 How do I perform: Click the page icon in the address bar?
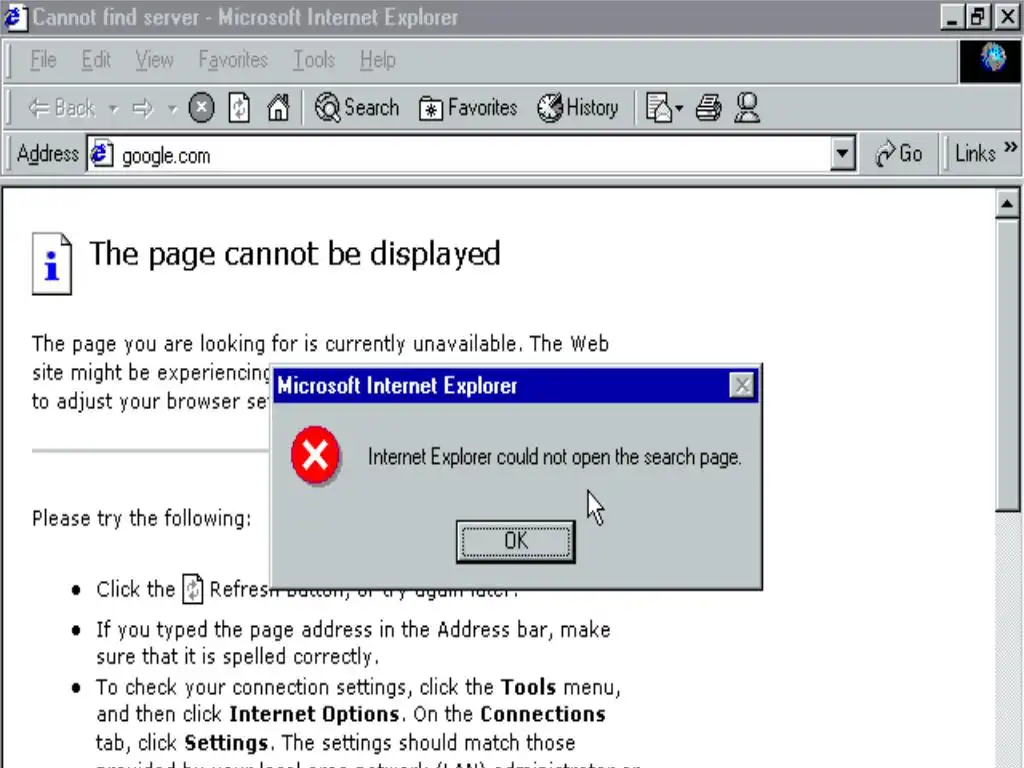[x=101, y=154]
